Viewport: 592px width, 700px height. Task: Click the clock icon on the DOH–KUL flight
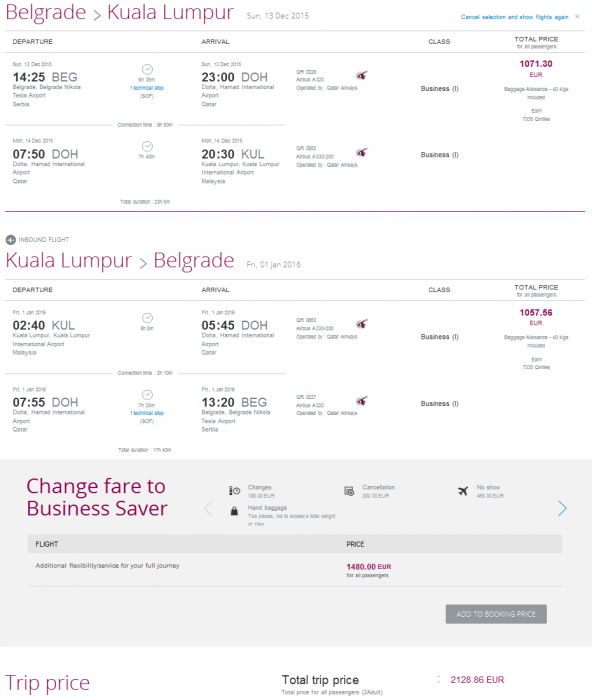coord(147,146)
